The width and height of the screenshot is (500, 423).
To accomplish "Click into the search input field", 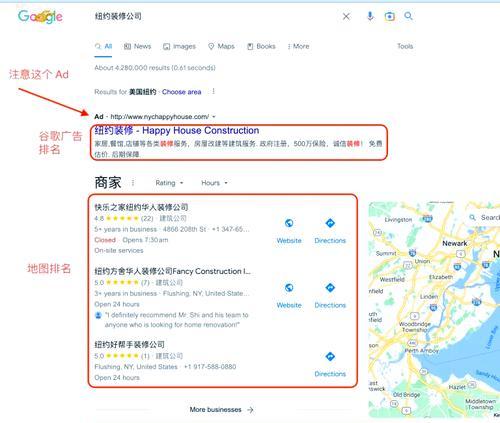I will click(213, 16).
